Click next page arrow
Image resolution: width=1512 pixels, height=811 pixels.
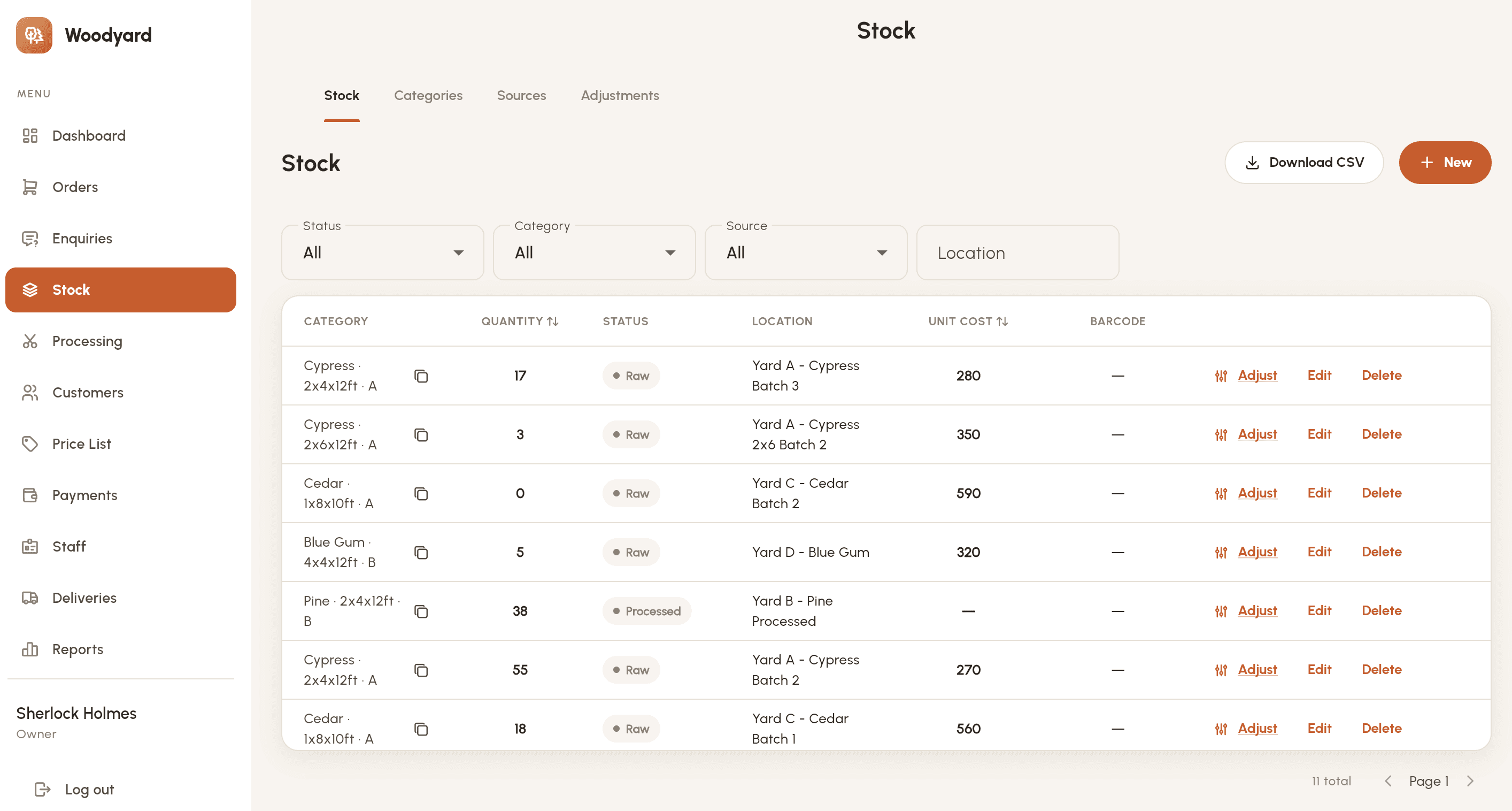point(1470,781)
